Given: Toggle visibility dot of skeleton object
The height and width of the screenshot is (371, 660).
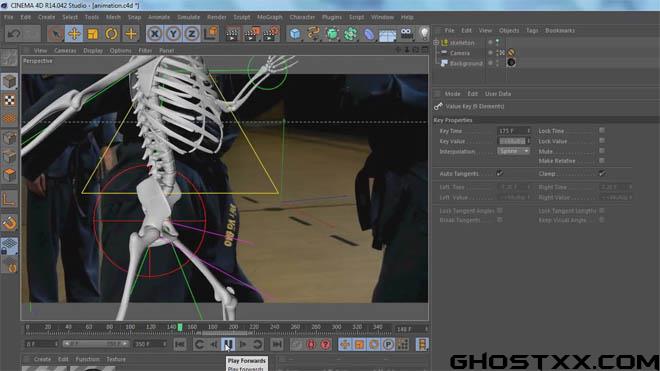Looking at the screenshot, I should (490, 42).
